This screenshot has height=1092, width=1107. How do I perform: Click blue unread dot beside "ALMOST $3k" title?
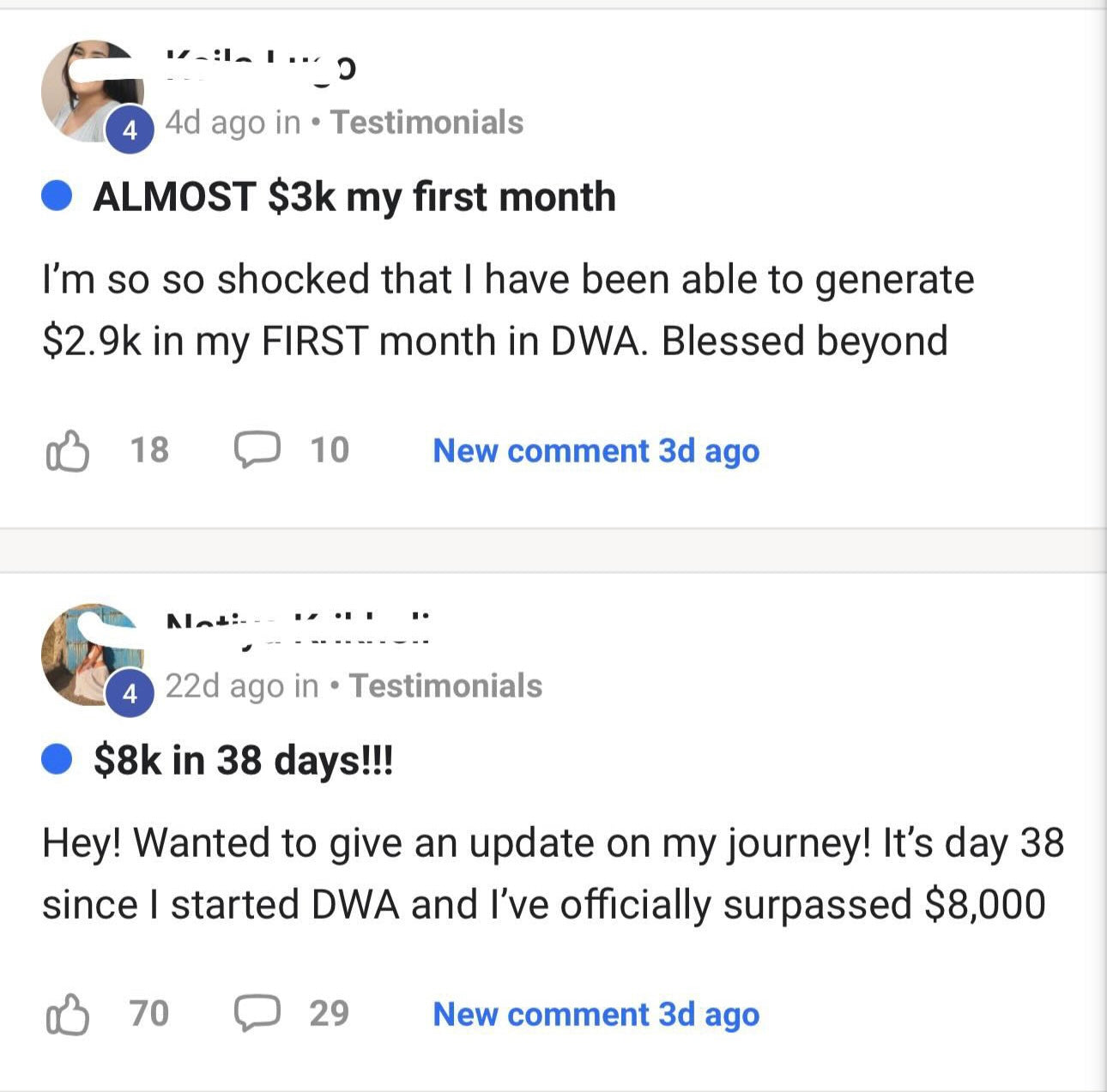coord(57,196)
